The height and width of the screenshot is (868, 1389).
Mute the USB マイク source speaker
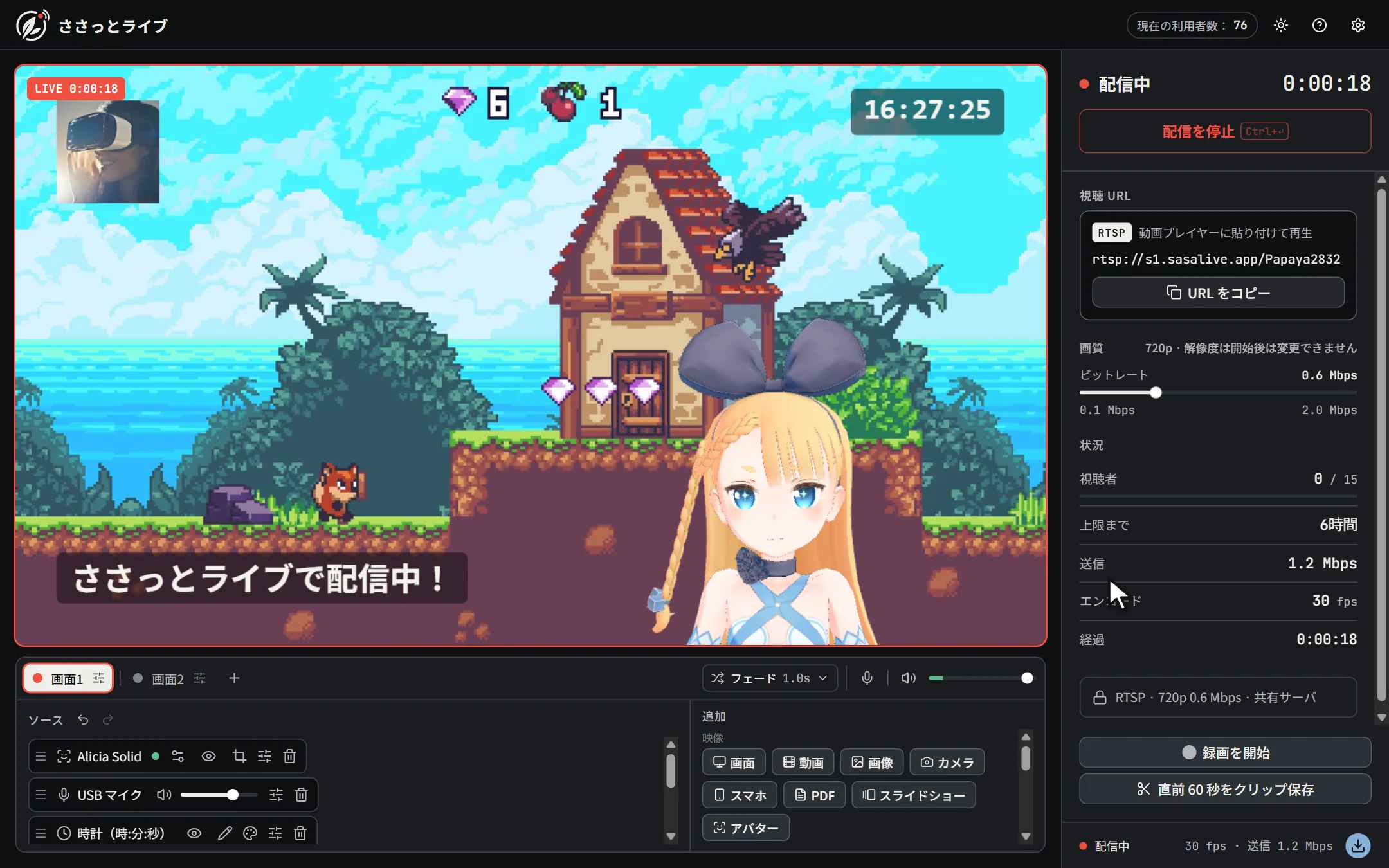(164, 795)
